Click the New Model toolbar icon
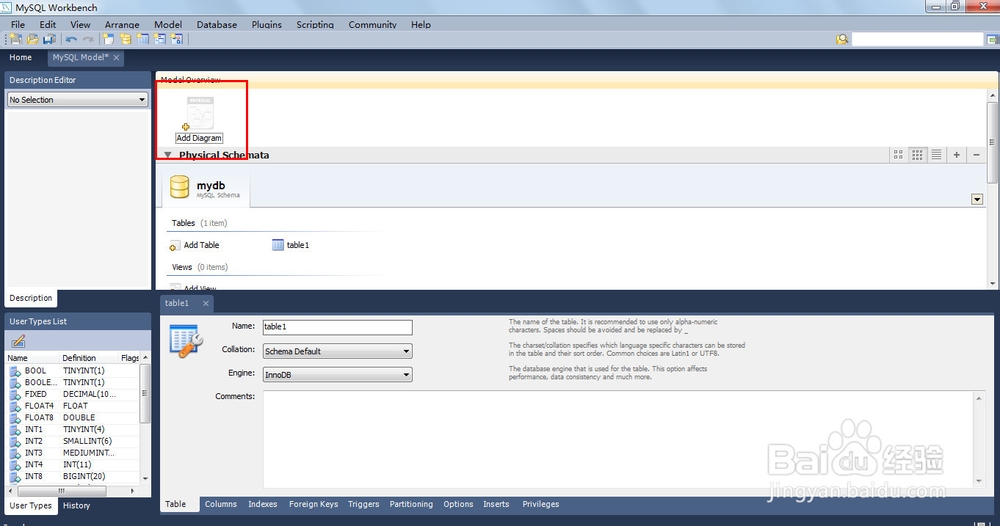1000x526 pixels. 15,39
